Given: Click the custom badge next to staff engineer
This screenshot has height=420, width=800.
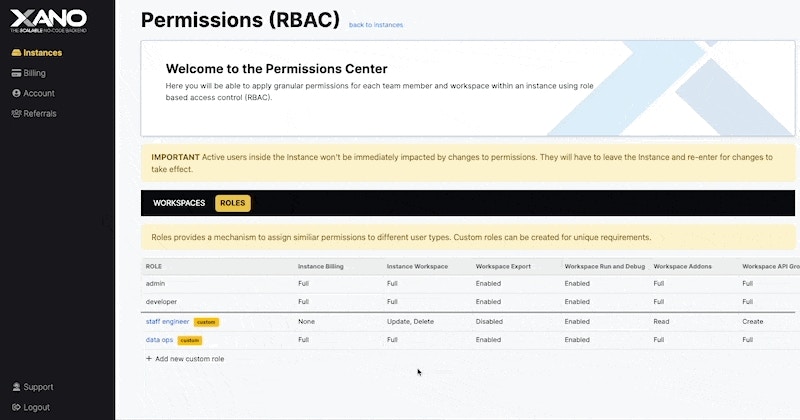Looking at the screenshot, I should (x=206, y=322).
